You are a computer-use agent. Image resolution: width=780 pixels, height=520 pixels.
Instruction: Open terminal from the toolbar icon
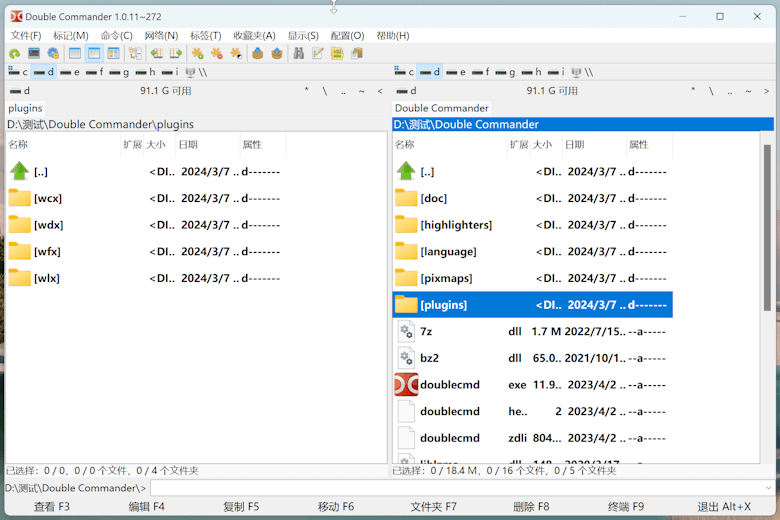[34, 53]
